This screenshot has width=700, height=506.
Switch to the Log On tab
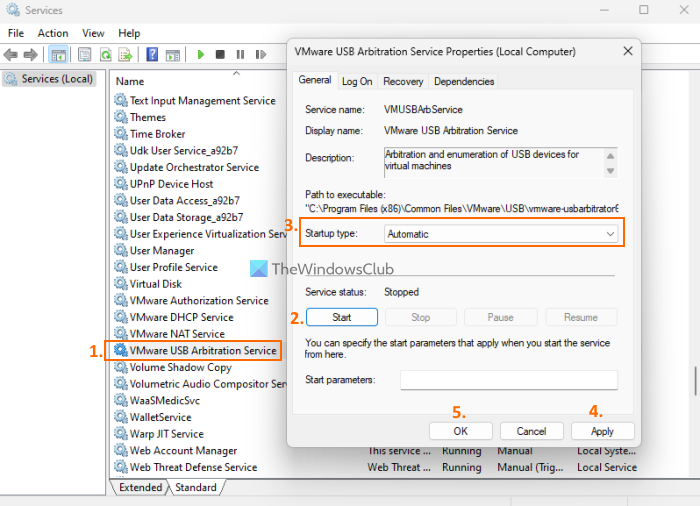point(357,81)
